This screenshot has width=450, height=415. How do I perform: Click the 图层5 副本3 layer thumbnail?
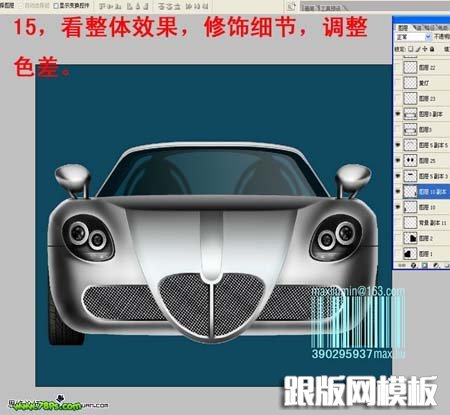[410, 176]
